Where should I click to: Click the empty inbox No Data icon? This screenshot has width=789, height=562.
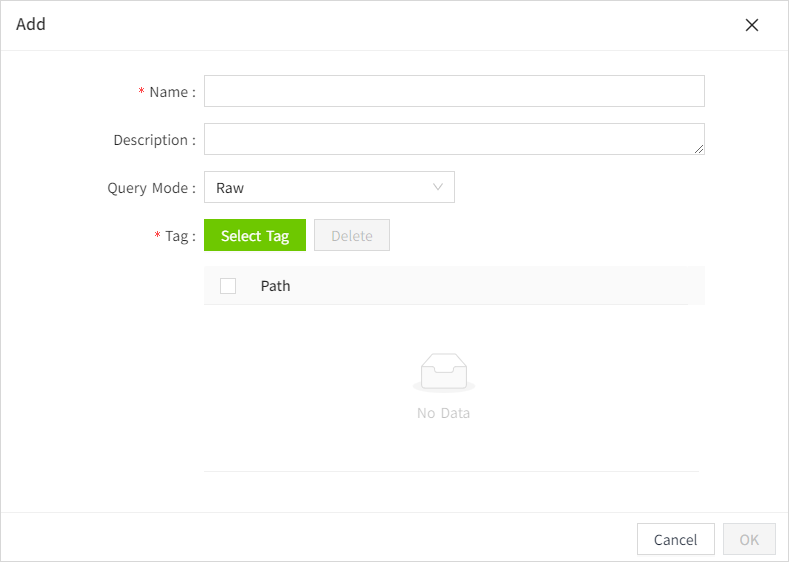coord(443,372)
